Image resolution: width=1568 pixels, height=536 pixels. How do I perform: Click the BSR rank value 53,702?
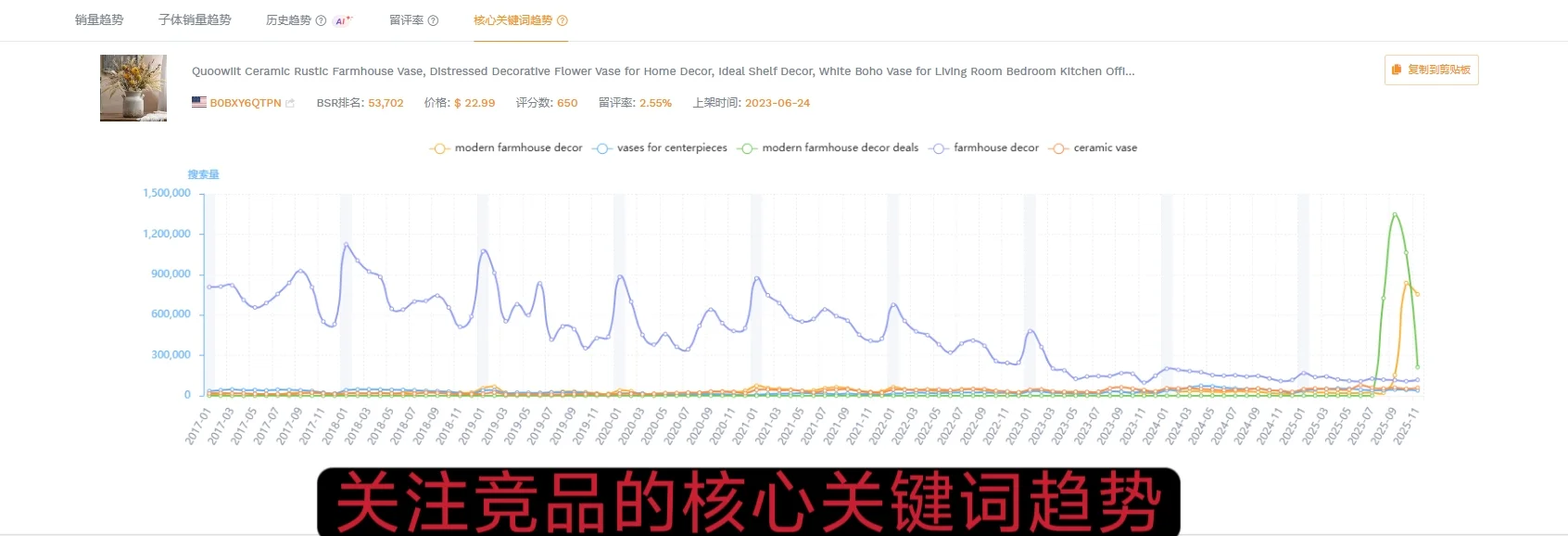click(x=386, y=103)
